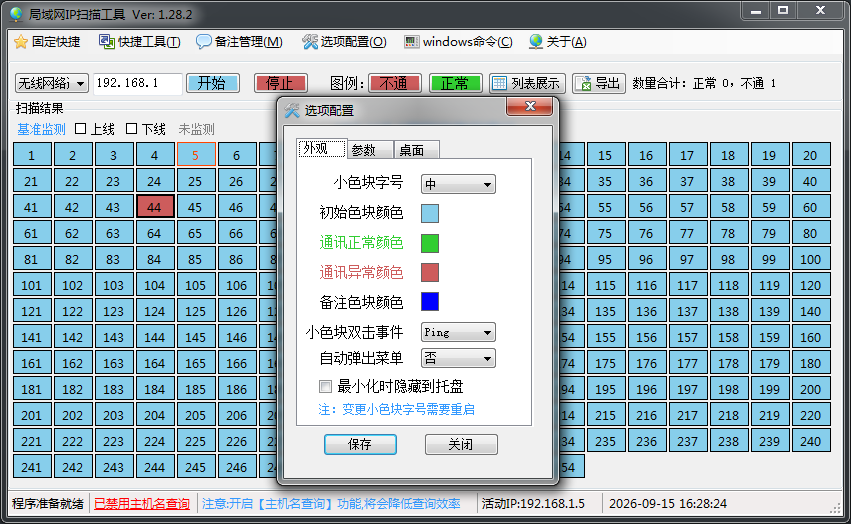Close the 选项配置 dialog with X
The width and height of the screenshot is (851, 524).
[x=530, y=106]
